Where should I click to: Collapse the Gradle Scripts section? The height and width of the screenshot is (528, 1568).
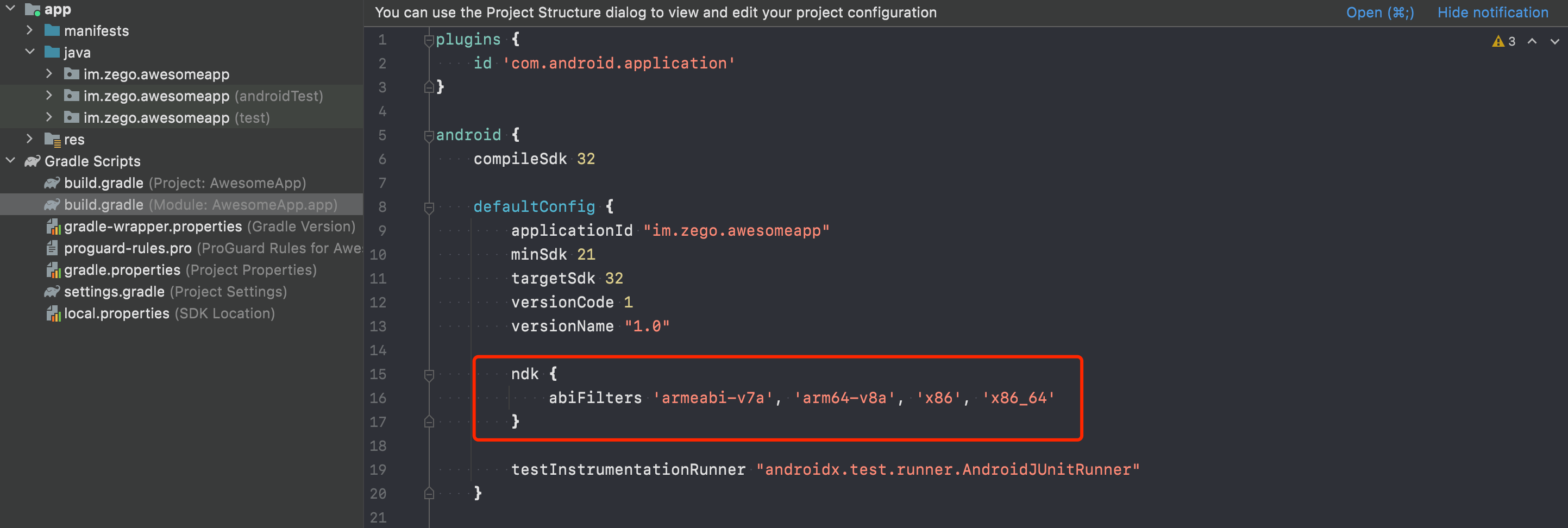coord(10,161)
